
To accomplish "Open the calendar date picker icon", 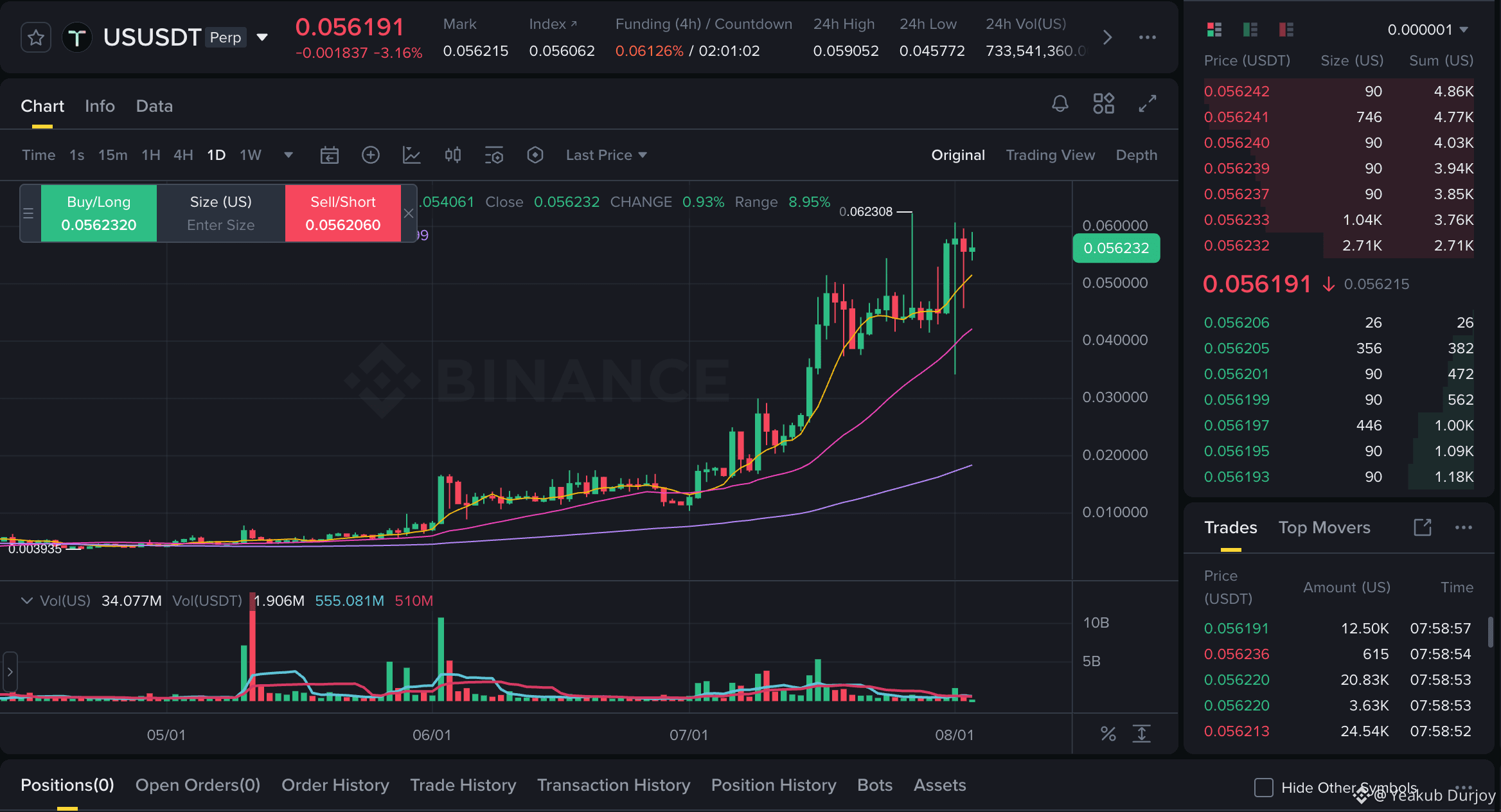I will click(x=330, y=155).
